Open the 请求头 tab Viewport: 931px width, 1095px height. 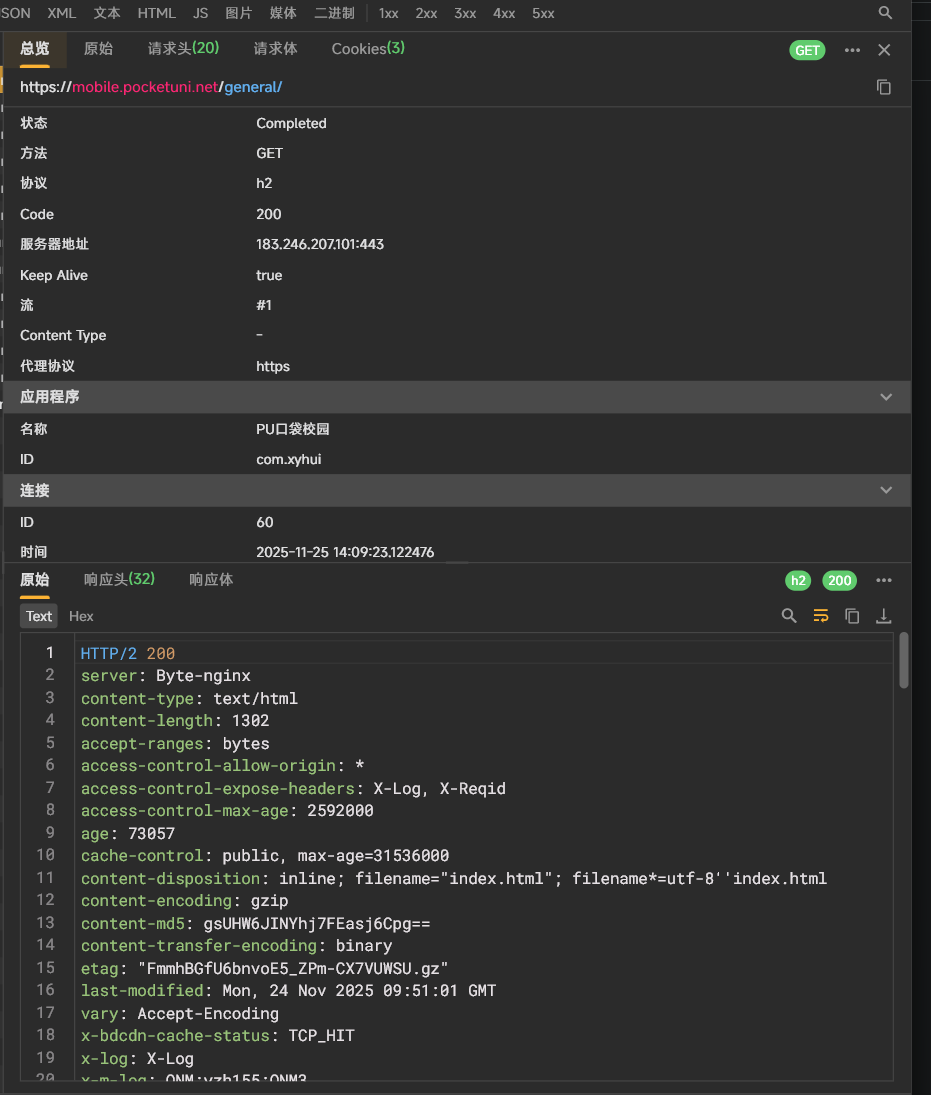(183, 48)
